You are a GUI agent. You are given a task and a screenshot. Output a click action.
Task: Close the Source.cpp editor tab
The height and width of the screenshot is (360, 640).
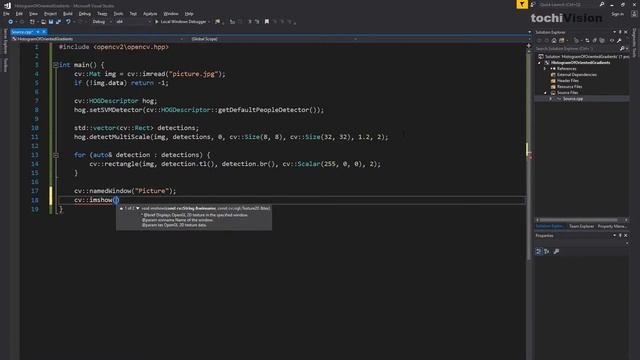44,32
